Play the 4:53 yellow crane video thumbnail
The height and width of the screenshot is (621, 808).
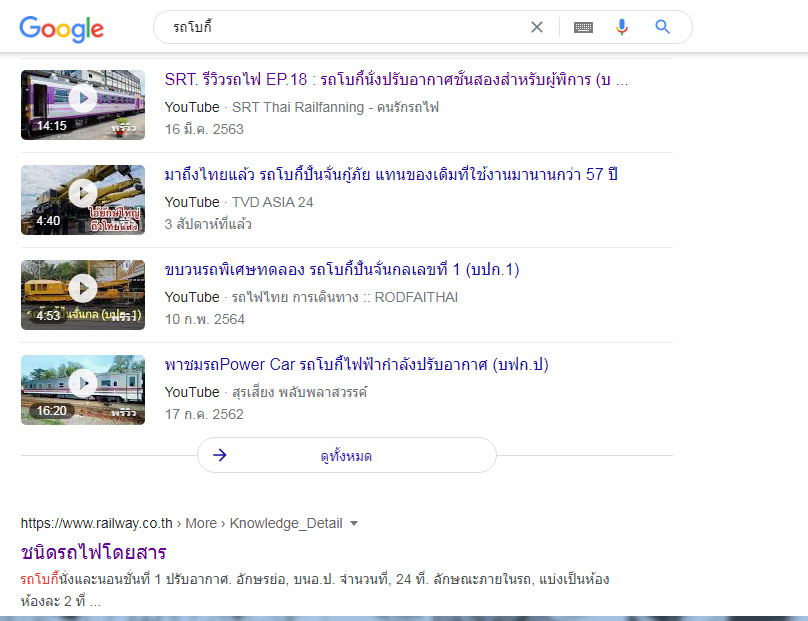(83, 295)
